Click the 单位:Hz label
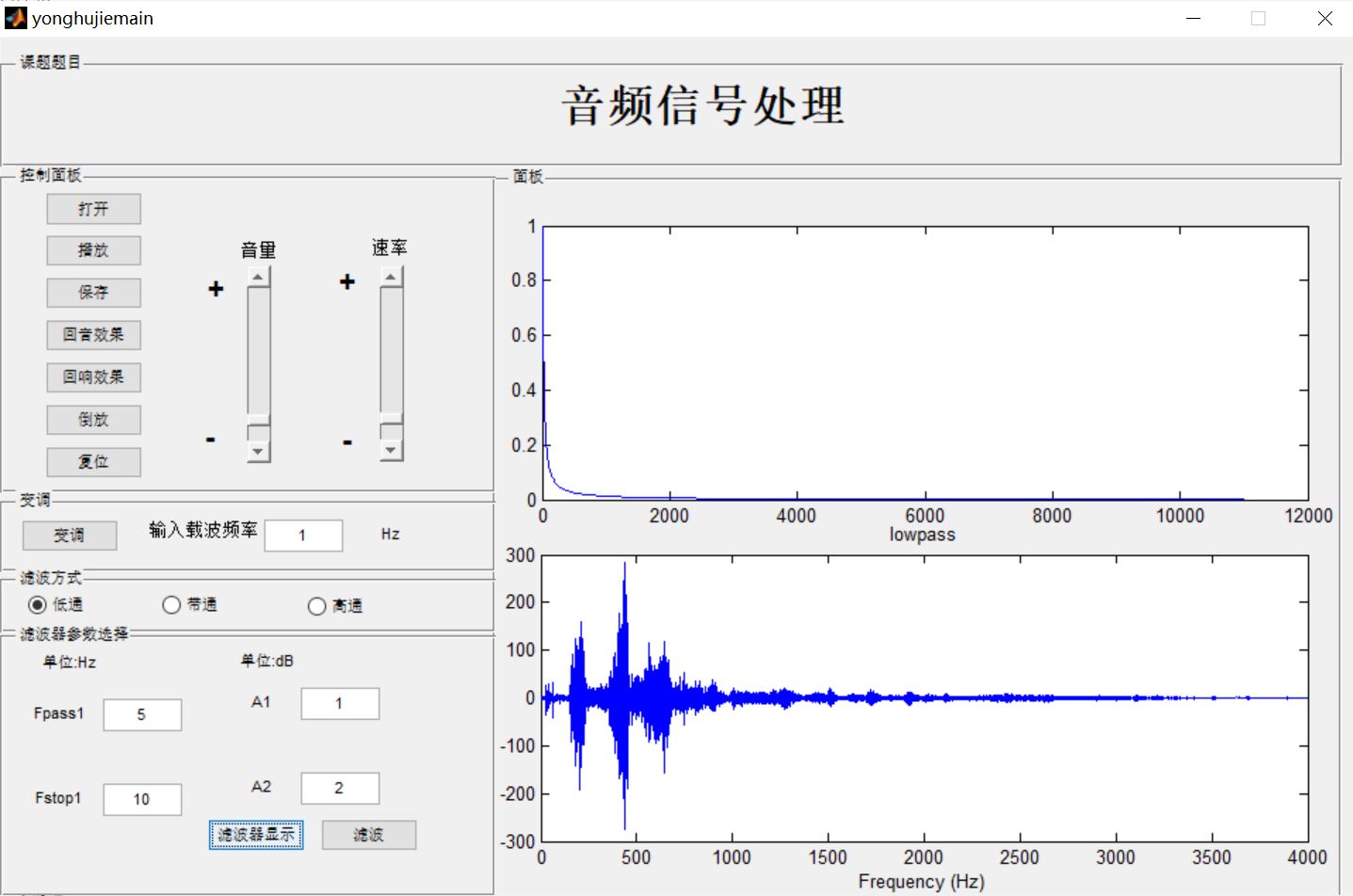1353x896 pixels. (x=70, y=663)
